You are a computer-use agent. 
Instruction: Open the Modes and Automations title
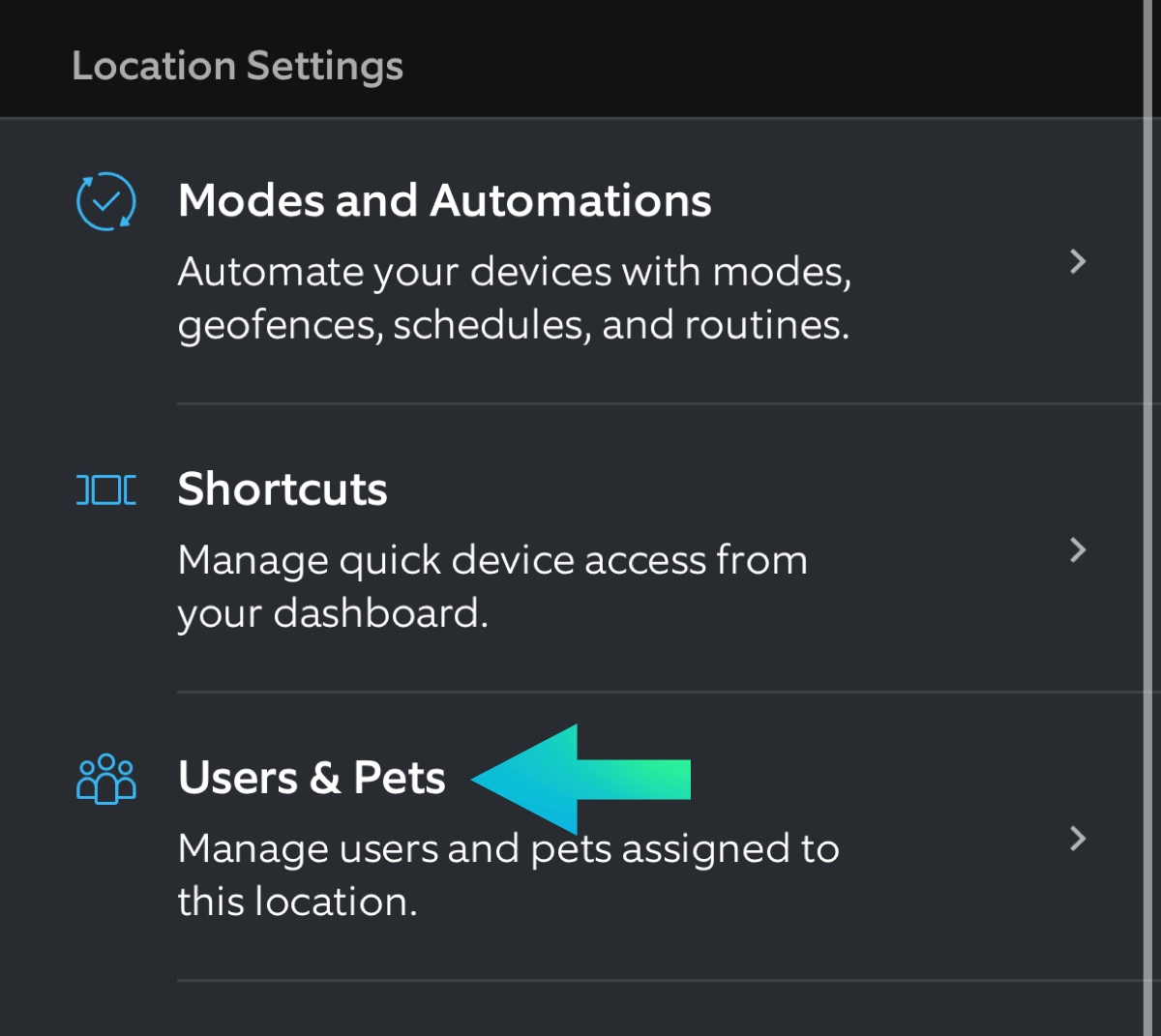(x=444, y=201)
